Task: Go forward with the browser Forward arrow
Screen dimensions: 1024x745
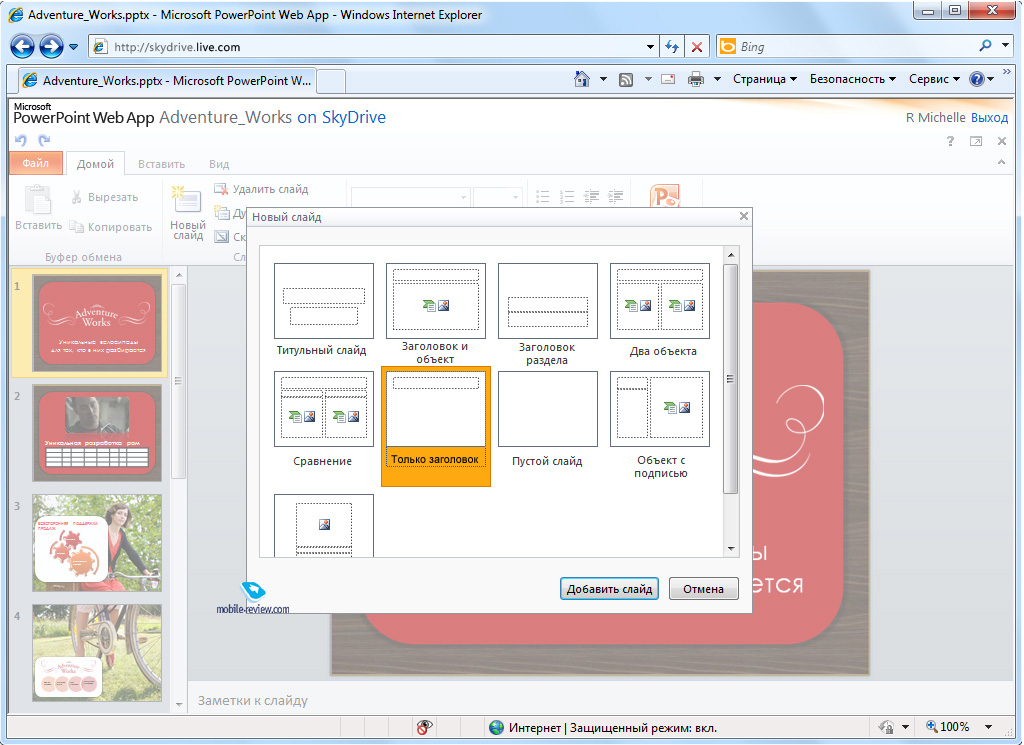Action: coord(51,46)
